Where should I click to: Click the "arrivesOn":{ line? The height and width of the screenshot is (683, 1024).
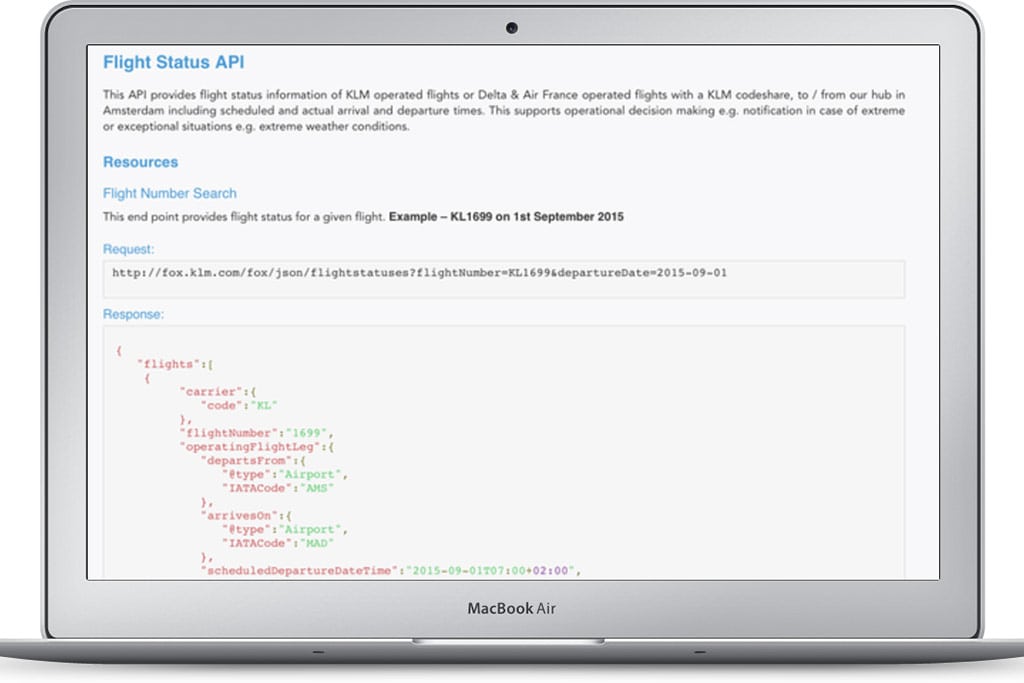click(246, 516)
